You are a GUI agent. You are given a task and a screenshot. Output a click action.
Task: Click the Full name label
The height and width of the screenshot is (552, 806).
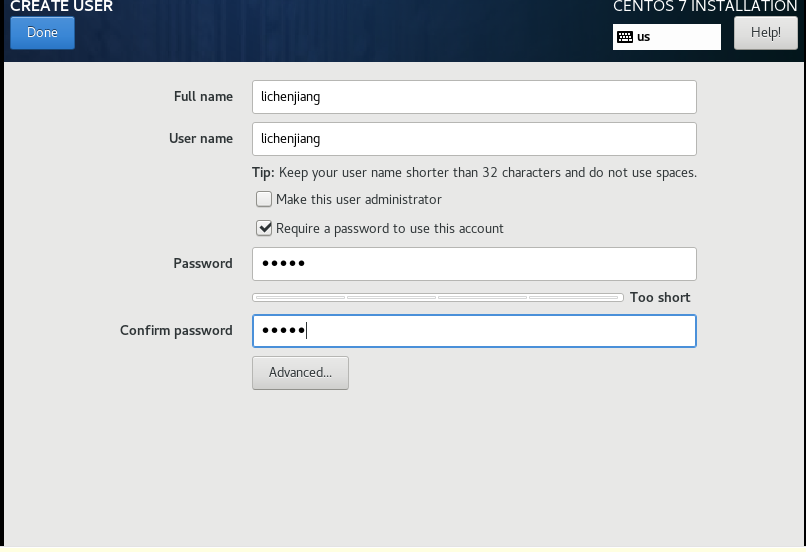[203, 97]
